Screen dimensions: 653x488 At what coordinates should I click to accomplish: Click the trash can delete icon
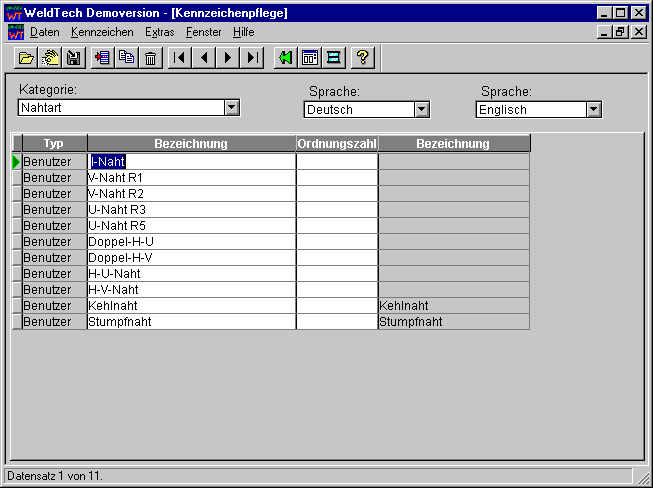point(150,58)
